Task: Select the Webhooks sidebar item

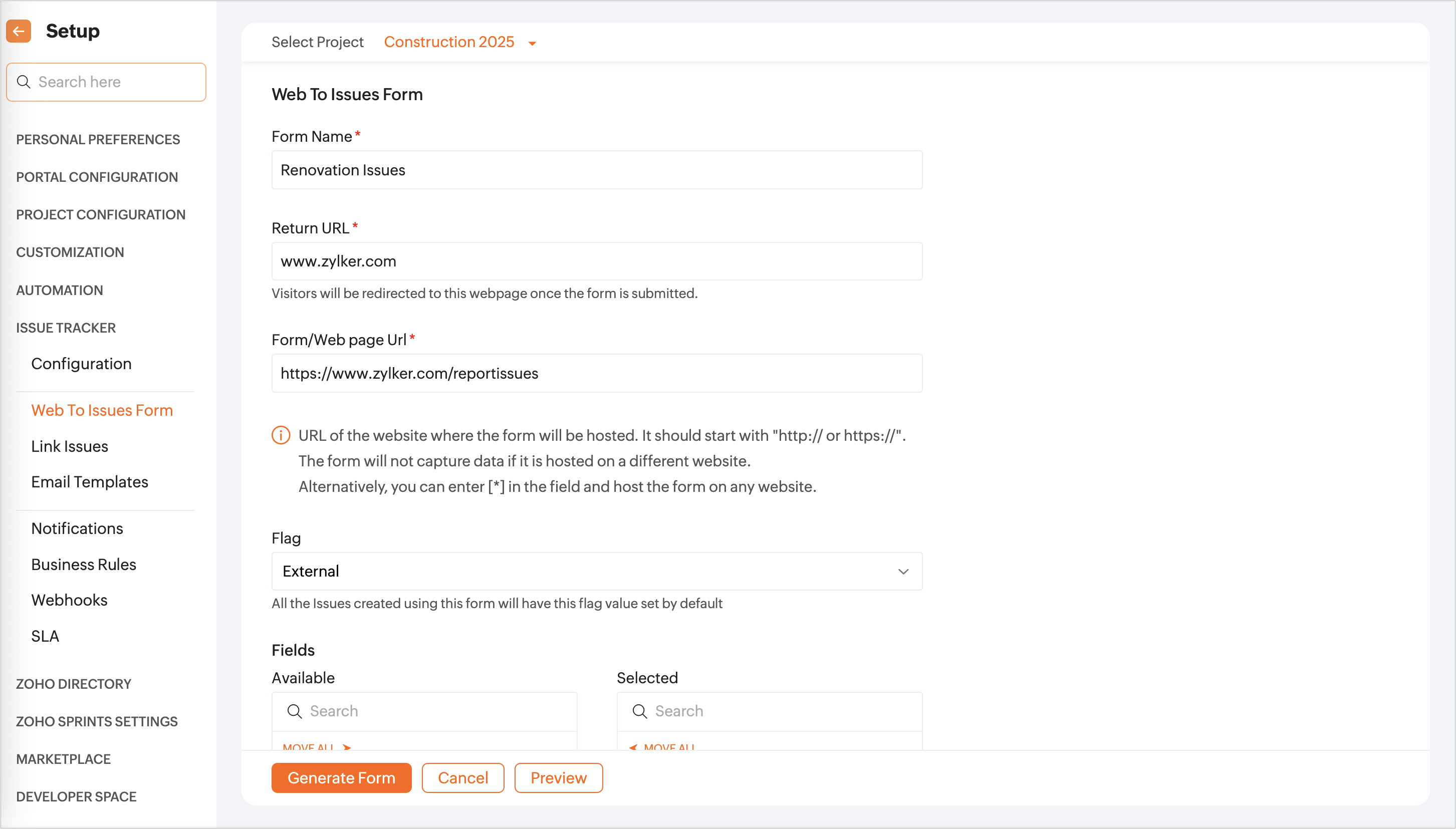Action: (x=70, y=600)
